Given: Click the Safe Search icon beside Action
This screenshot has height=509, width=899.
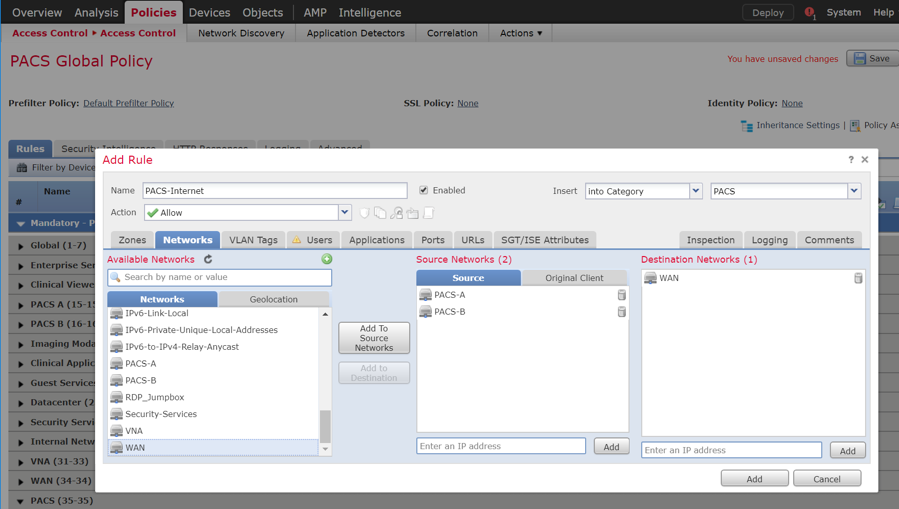Looking at the screenshot, I should [396, 213].
